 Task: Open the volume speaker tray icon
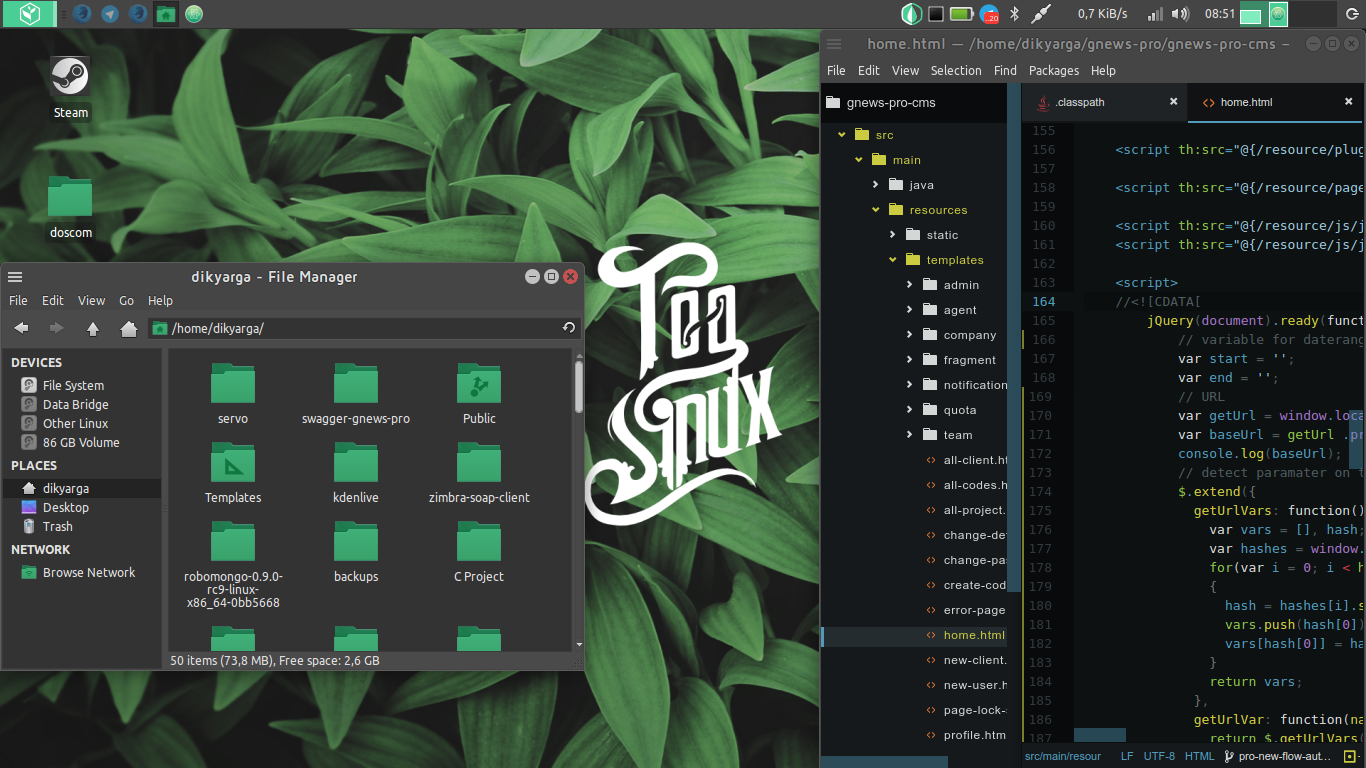click(1180, 14)
